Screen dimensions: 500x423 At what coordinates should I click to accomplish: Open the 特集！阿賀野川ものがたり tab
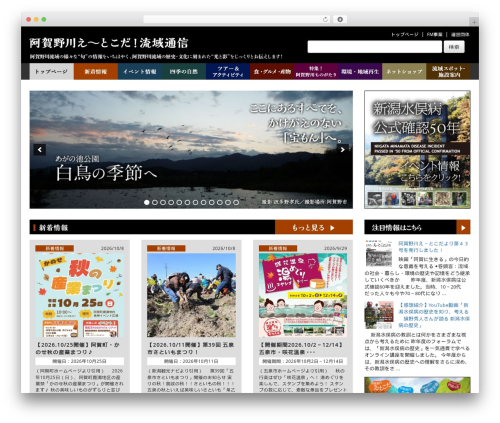point(316,71)
